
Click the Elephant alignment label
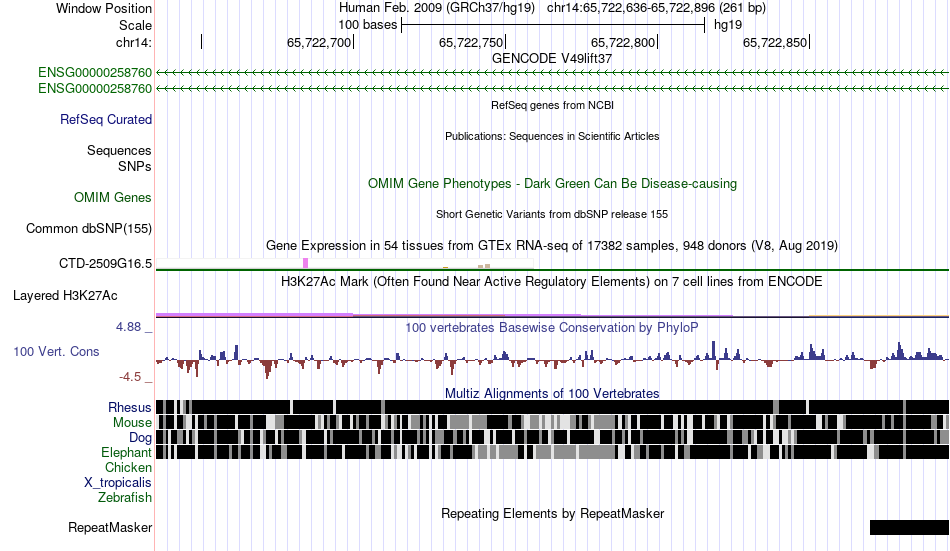(x=126, y=453)
